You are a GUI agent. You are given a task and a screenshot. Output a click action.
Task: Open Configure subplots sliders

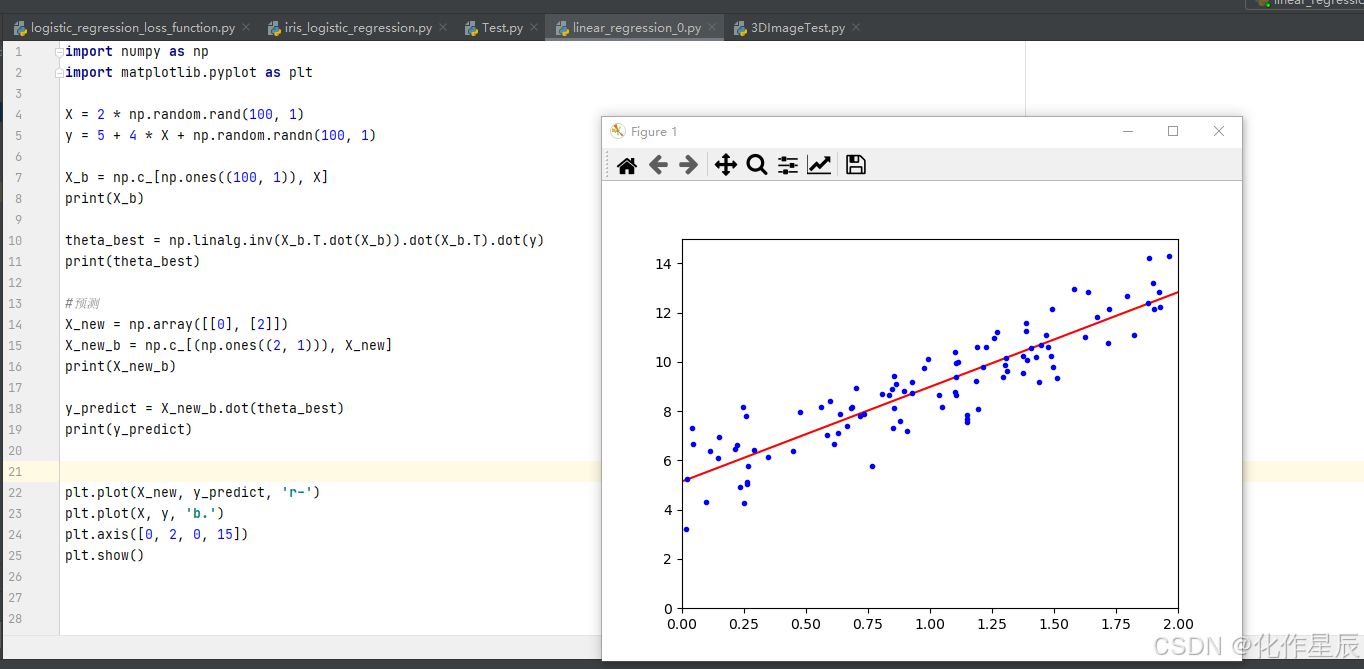coord(788,165)
